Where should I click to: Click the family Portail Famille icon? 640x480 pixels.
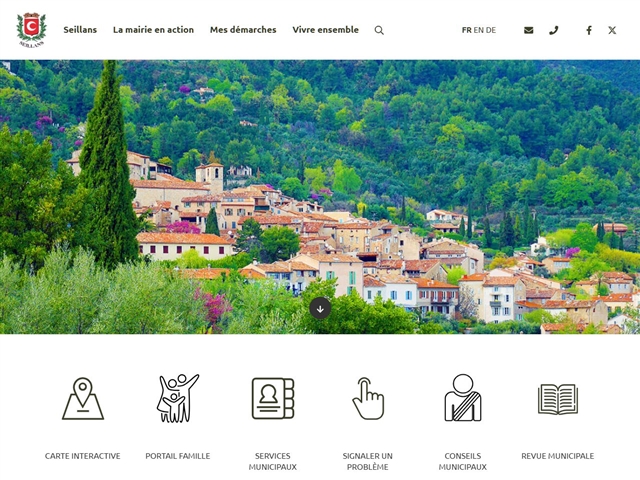coord(178,398)
